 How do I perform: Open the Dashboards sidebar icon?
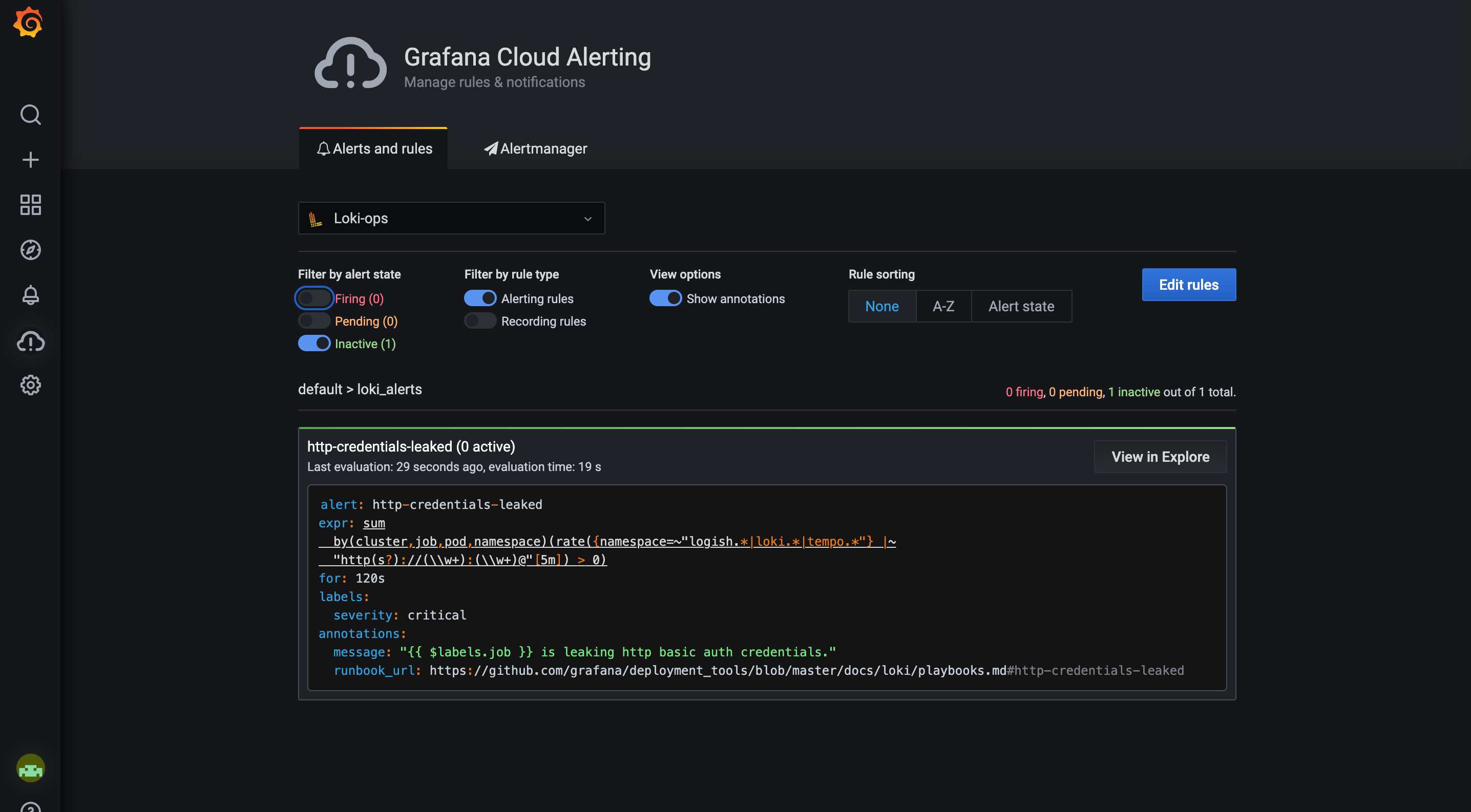30,204
